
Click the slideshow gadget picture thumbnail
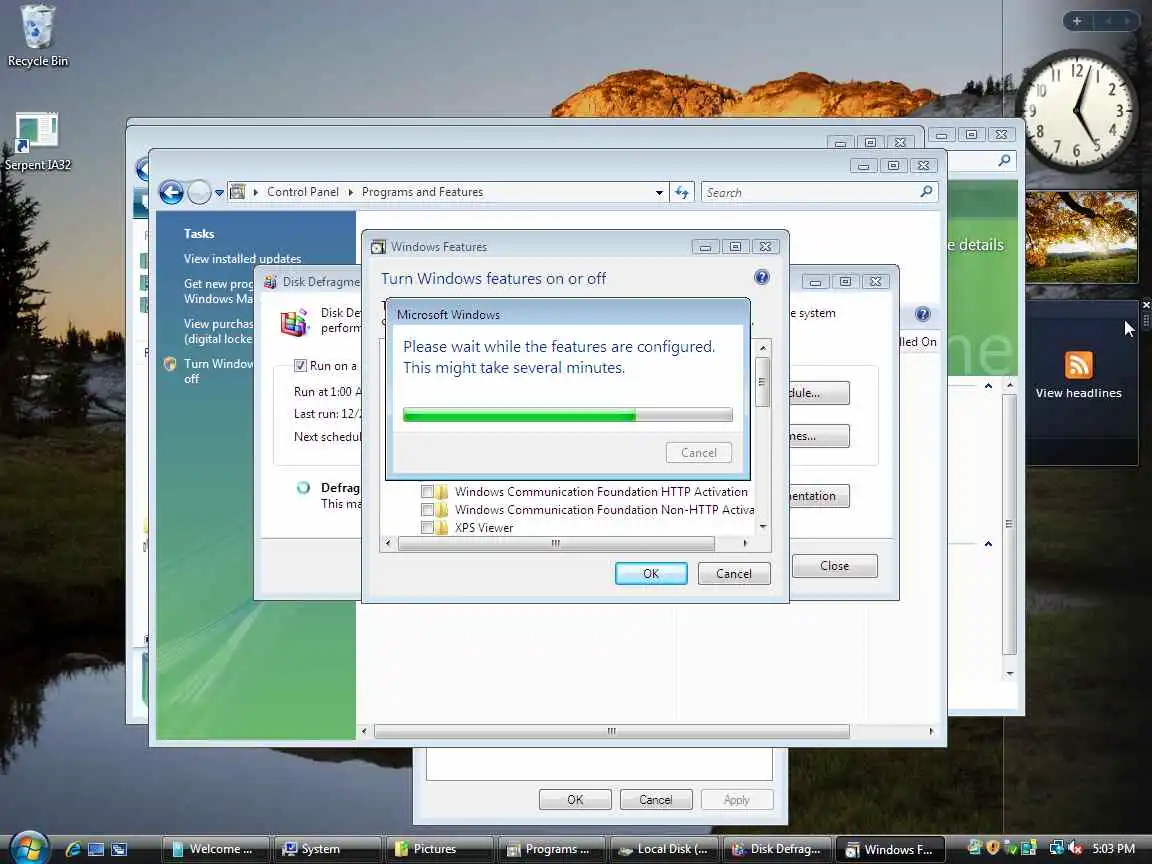[1081, 237]
